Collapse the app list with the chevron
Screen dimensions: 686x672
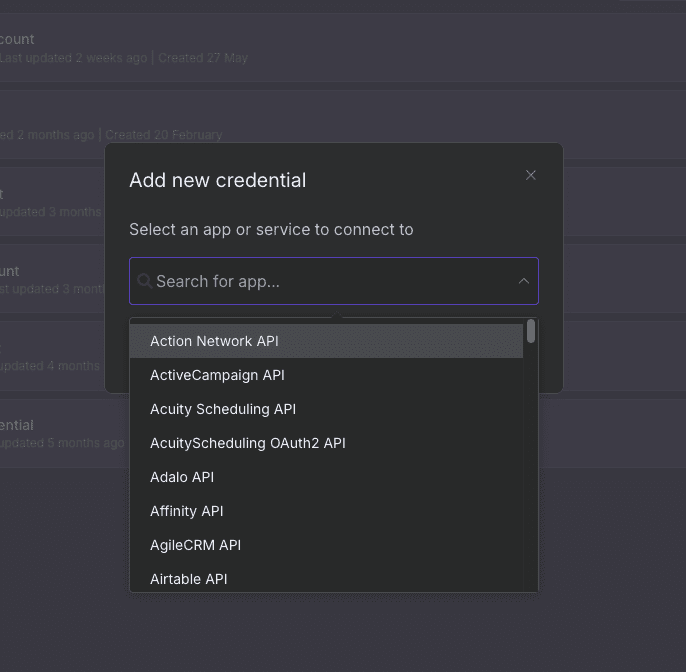click(523, 281)
